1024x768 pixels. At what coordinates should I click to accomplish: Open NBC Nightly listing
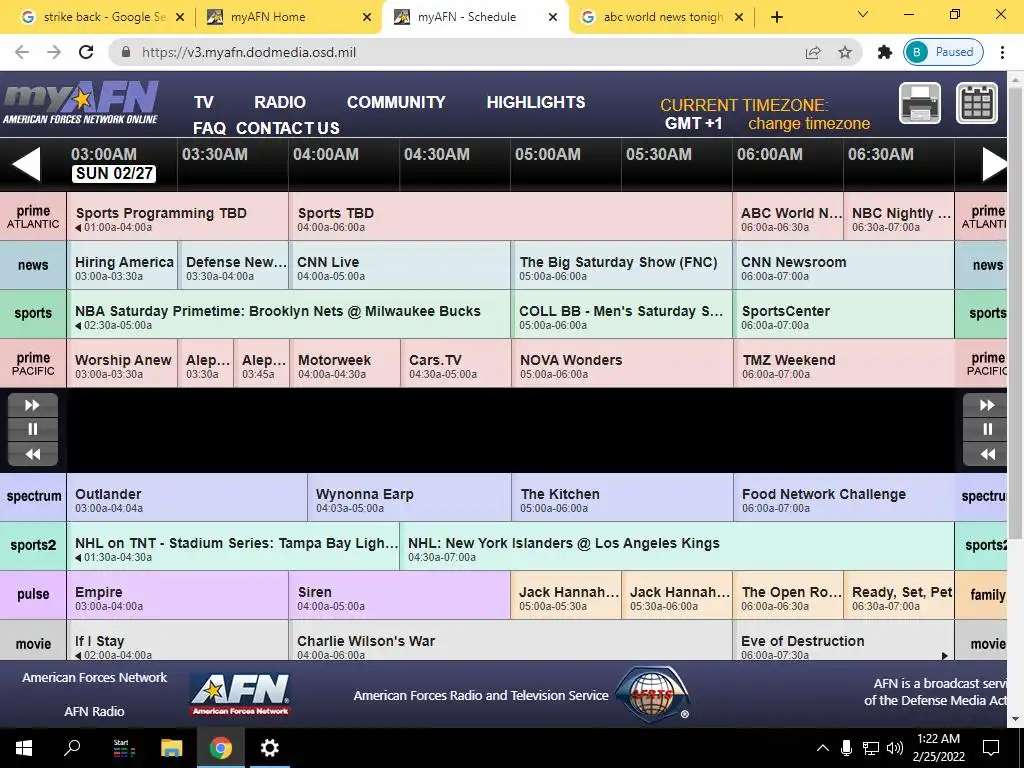click(x=899, y=216)
